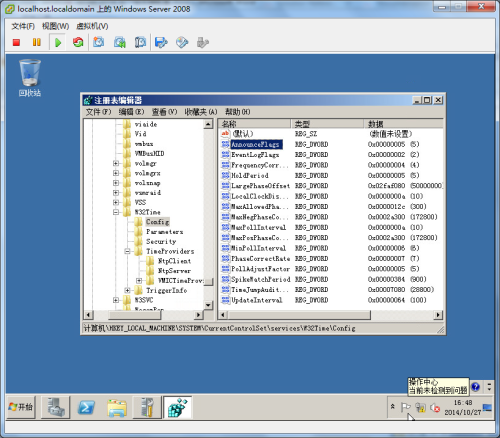Select the MinPollInterval value
This screenshot has height=438, width=500.
click(259, 248)
